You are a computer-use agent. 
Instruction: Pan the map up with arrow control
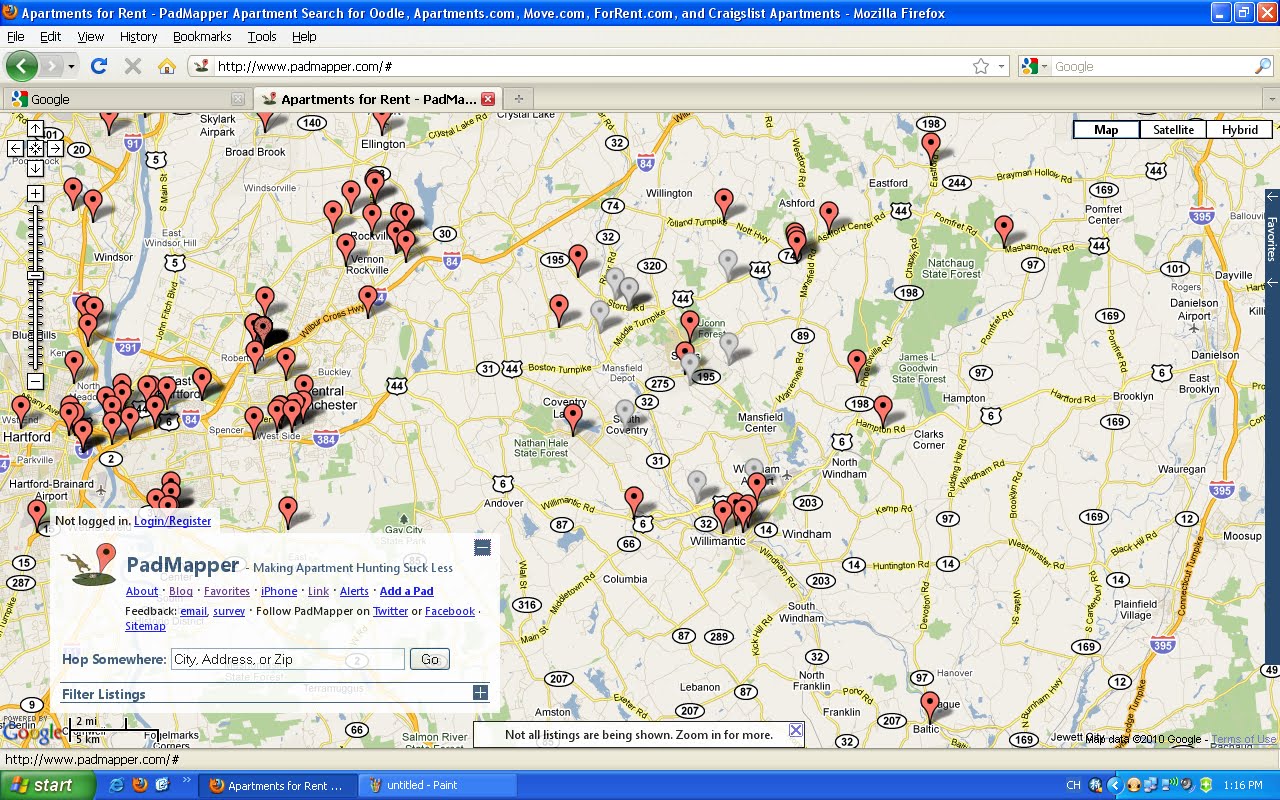(x=35, y=130)
